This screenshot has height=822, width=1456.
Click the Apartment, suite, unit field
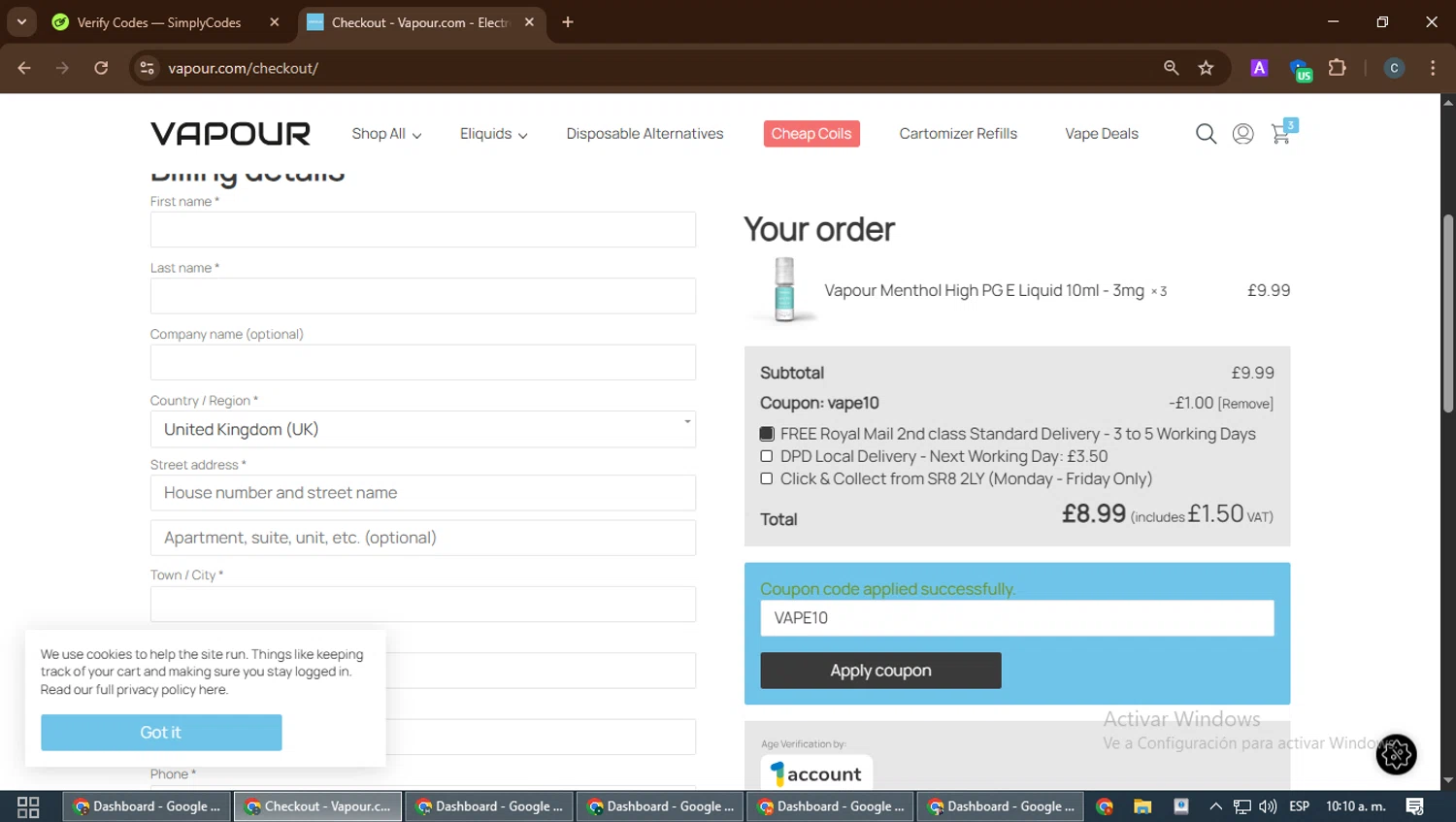click(423, 538)
